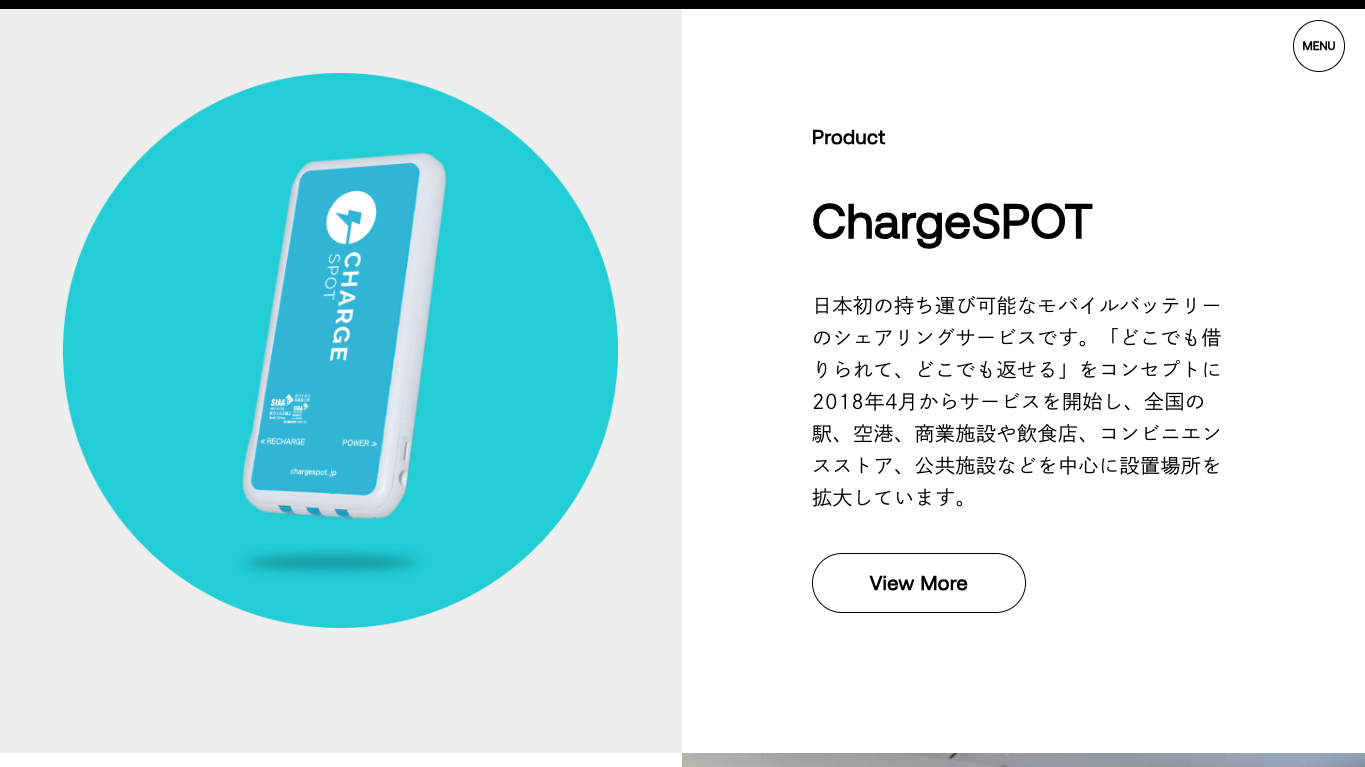Click the View More button

(x=918, y=583)
